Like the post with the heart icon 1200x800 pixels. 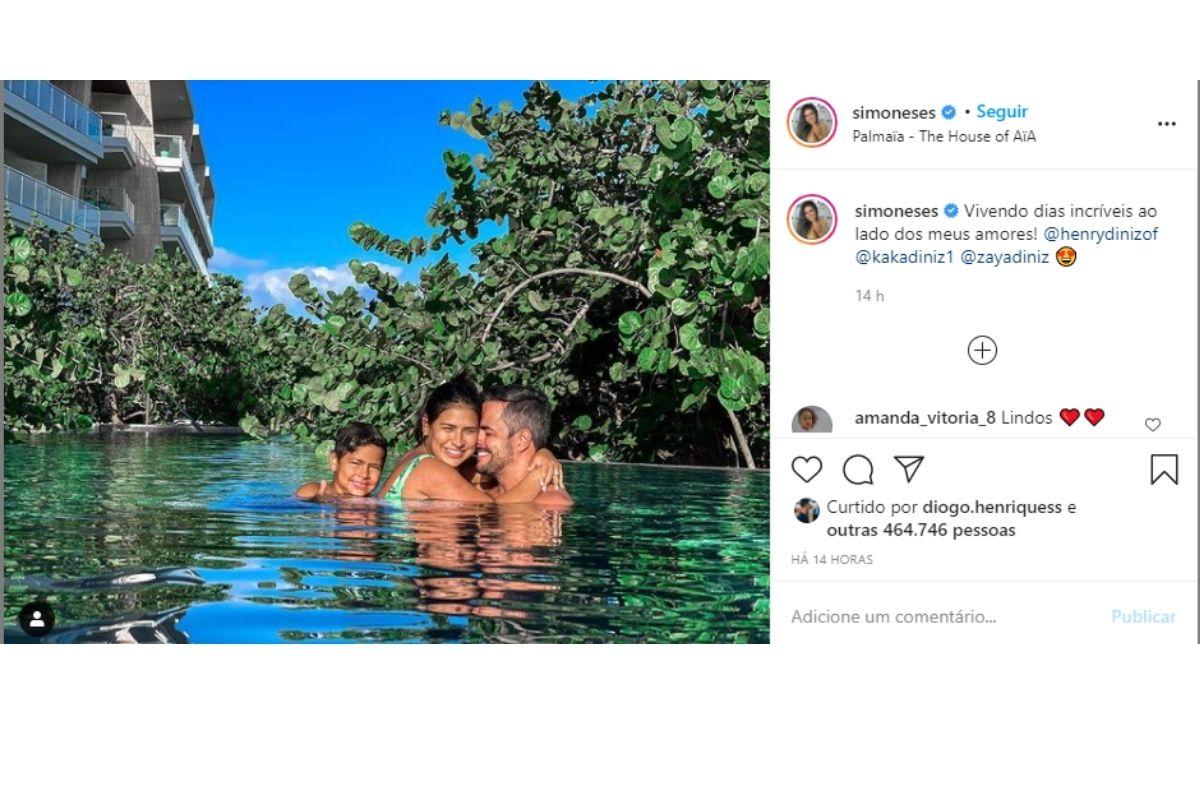coord(807,469)
